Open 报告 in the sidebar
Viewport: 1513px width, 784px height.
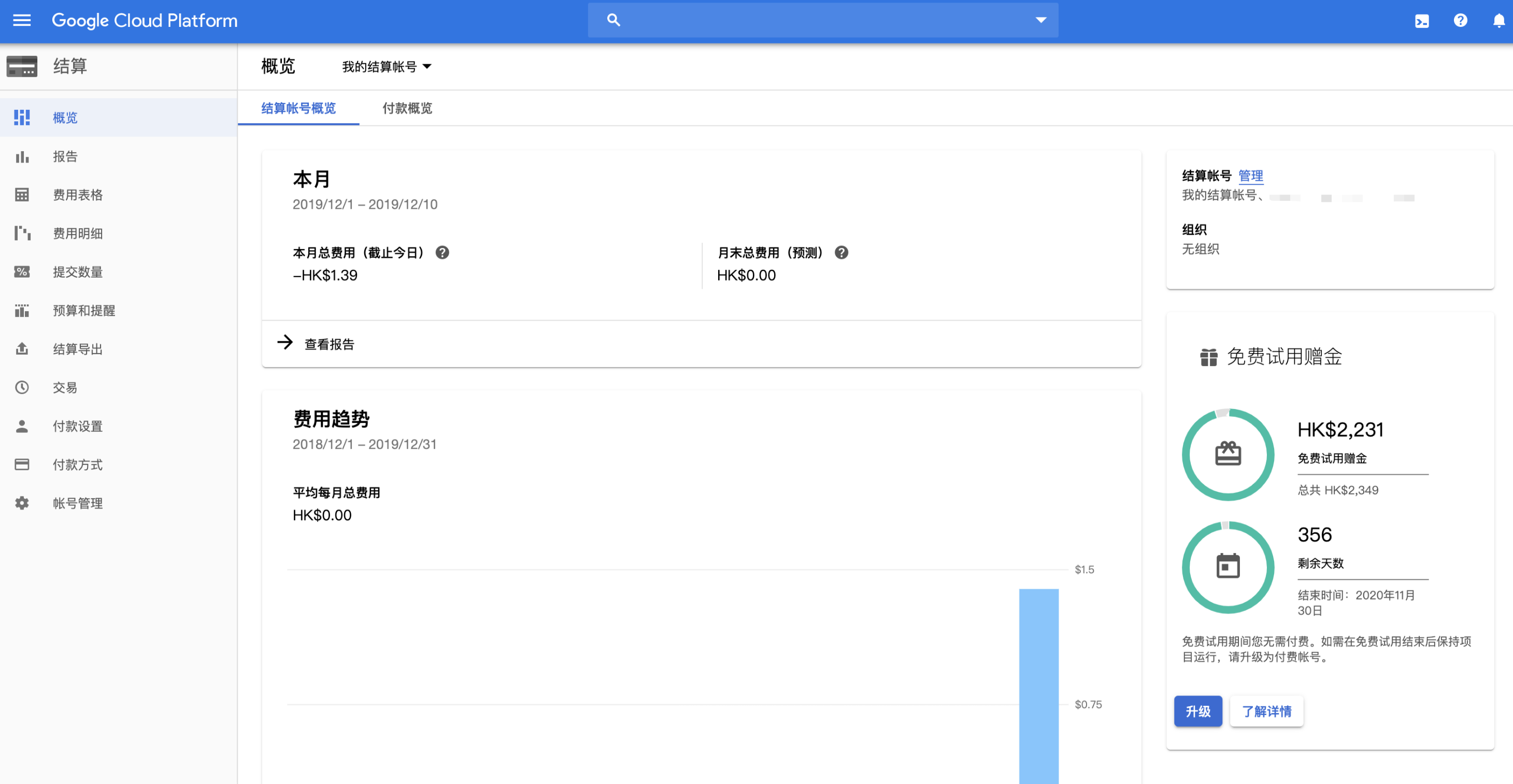[119, 156]
